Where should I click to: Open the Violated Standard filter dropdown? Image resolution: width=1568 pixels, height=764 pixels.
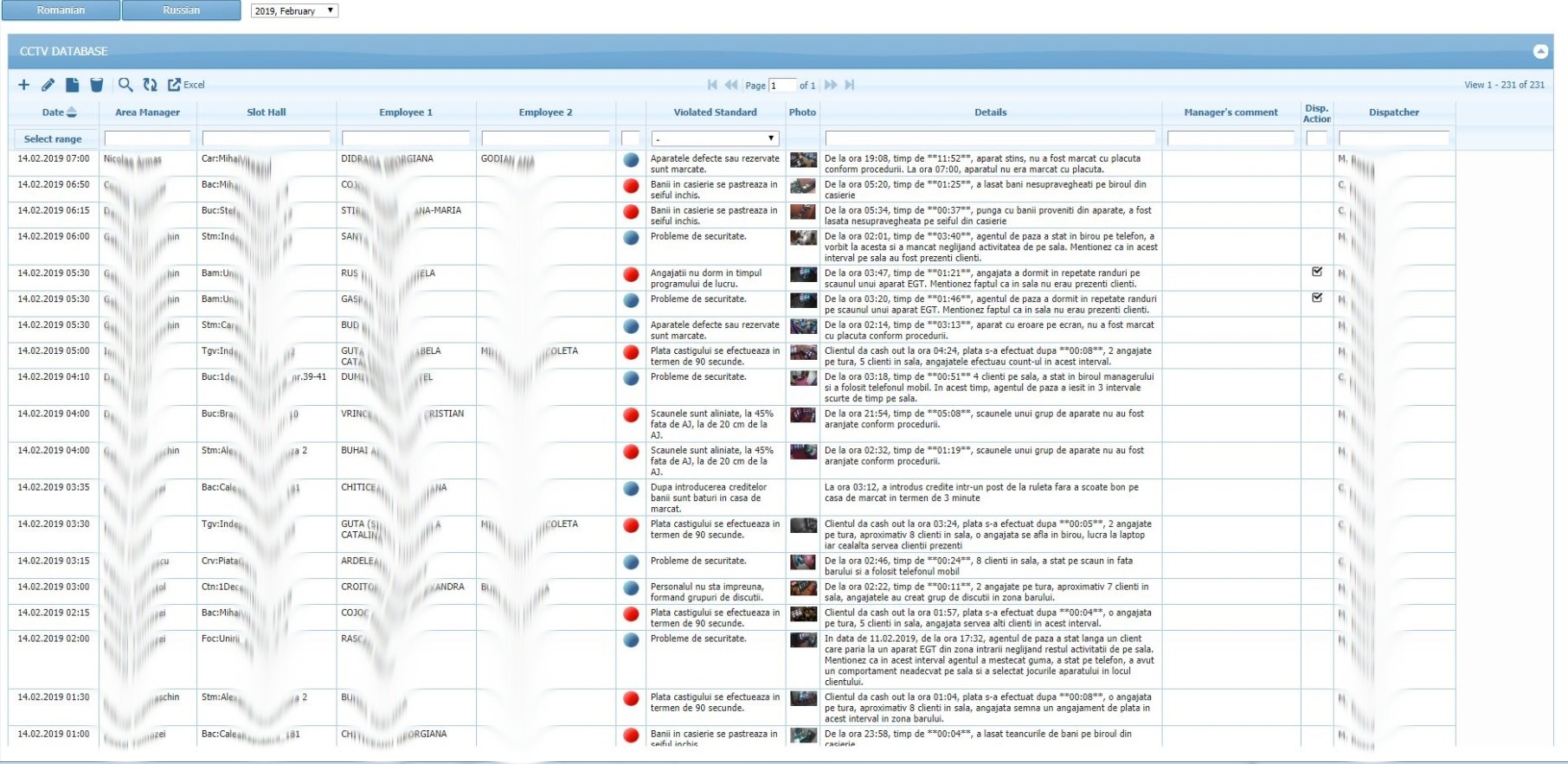715,138
